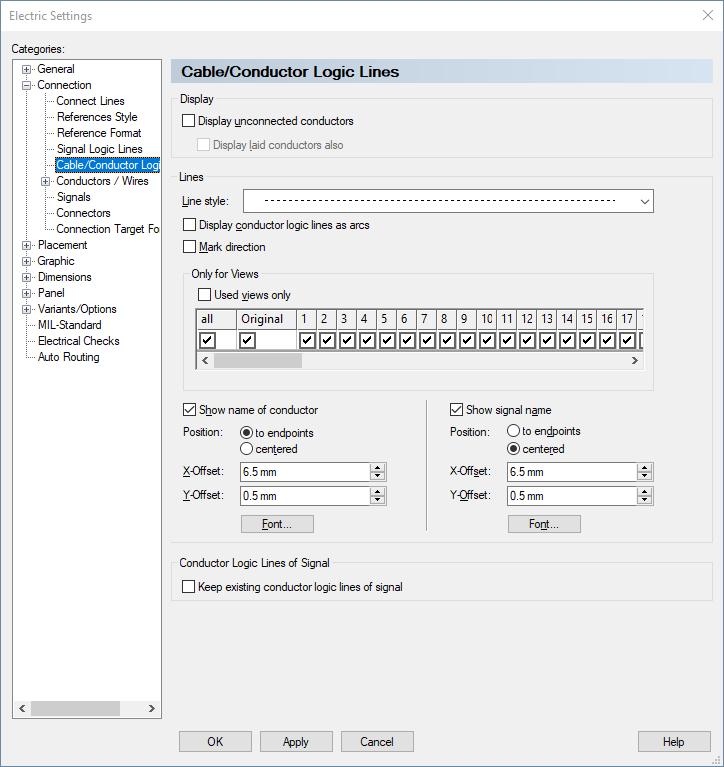
Task: Uncheck the Original view checkbox
Action: [248, 340]
